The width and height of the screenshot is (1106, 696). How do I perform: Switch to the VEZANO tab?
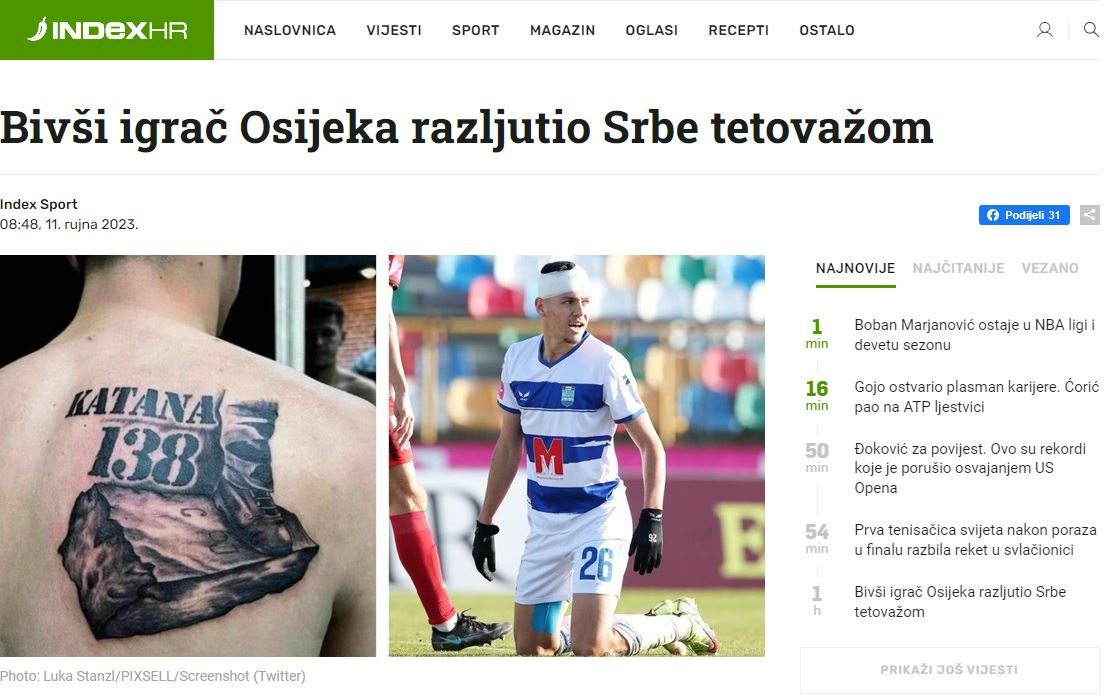[x=1050, y=268]
